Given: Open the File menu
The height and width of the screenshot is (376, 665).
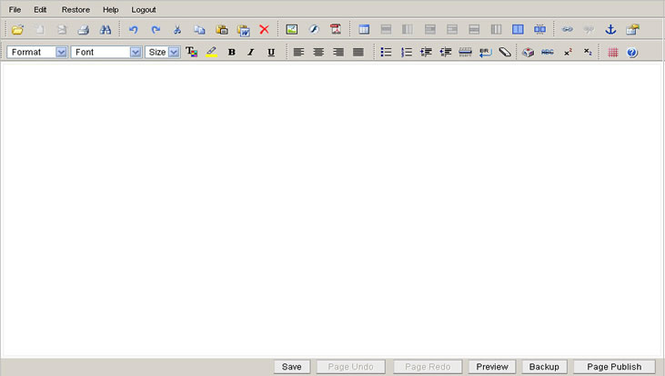Looking at the screenshot, I should pos(15,9).
